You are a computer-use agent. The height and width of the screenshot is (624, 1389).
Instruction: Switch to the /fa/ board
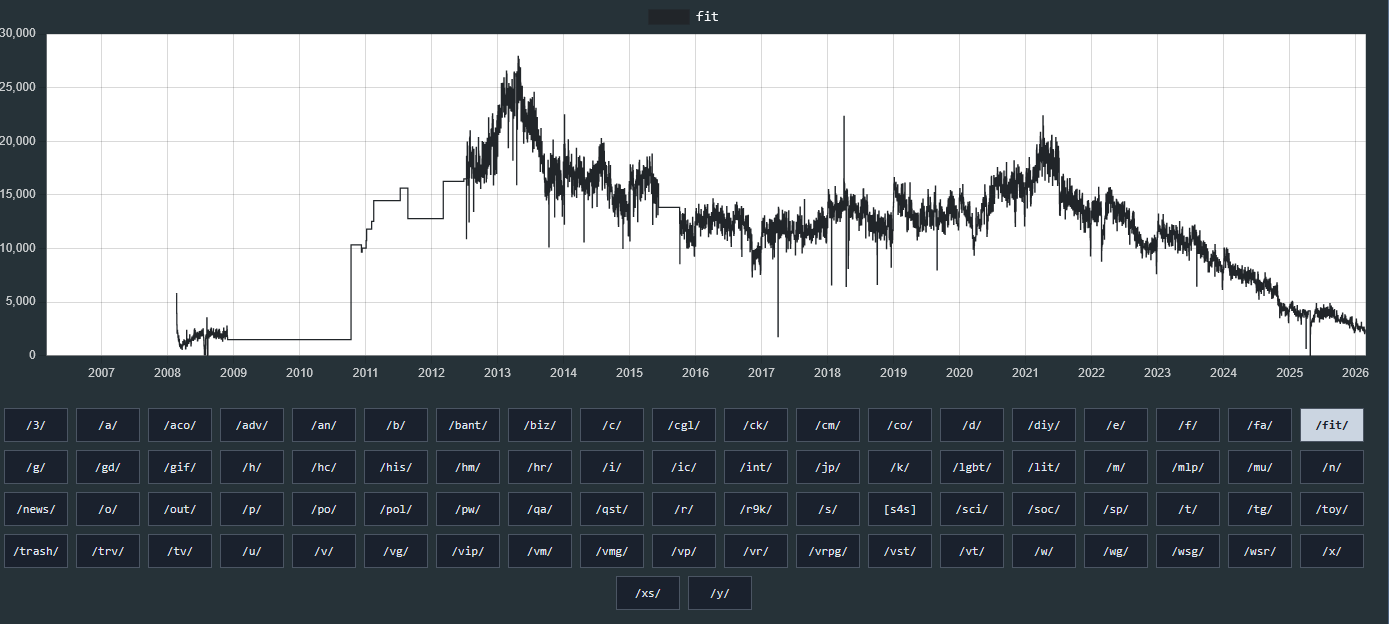coord(1260,425)
